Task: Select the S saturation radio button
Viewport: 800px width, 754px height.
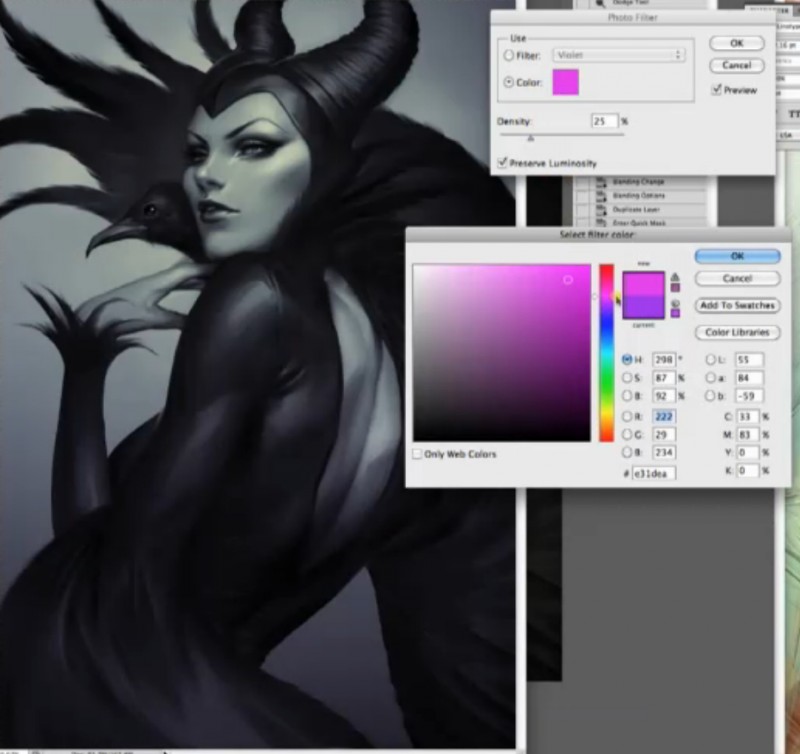Action: (627, 378)
